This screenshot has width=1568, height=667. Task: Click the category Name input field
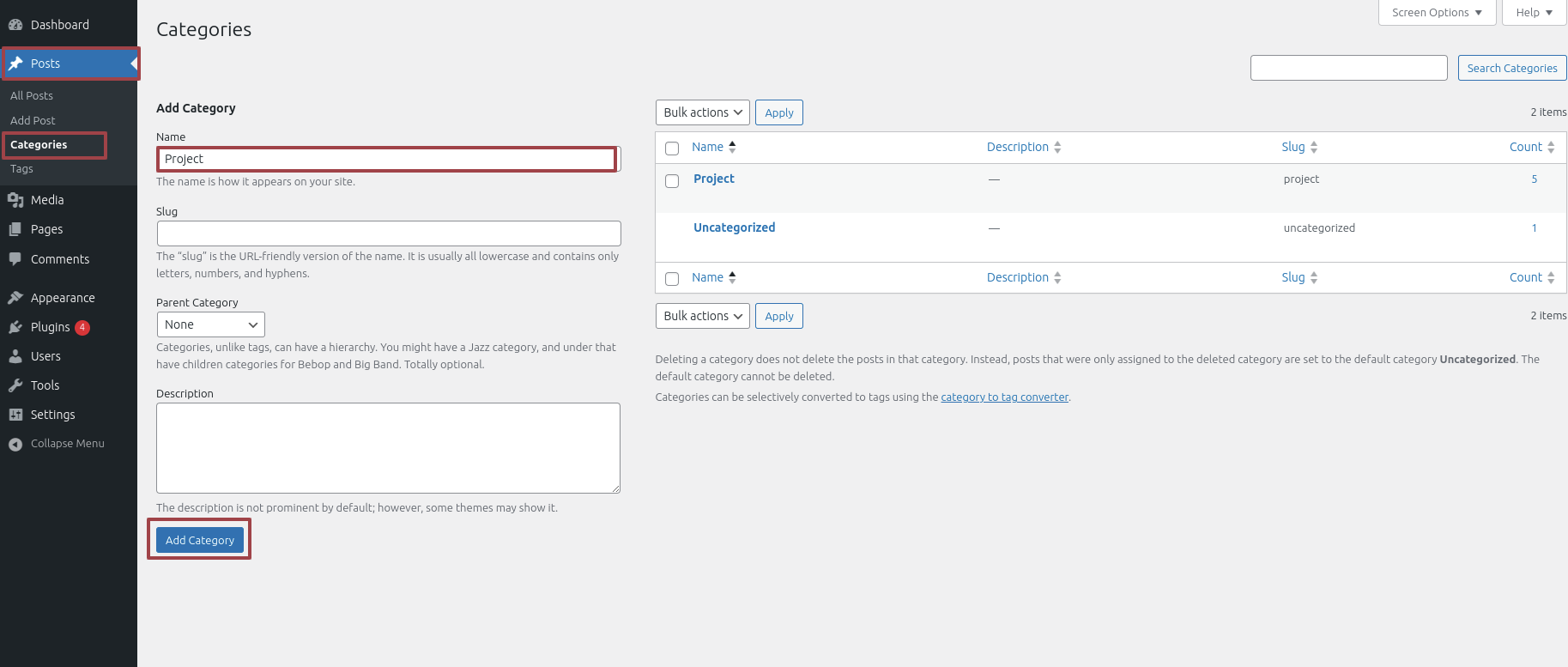click(x=389, y=159)
